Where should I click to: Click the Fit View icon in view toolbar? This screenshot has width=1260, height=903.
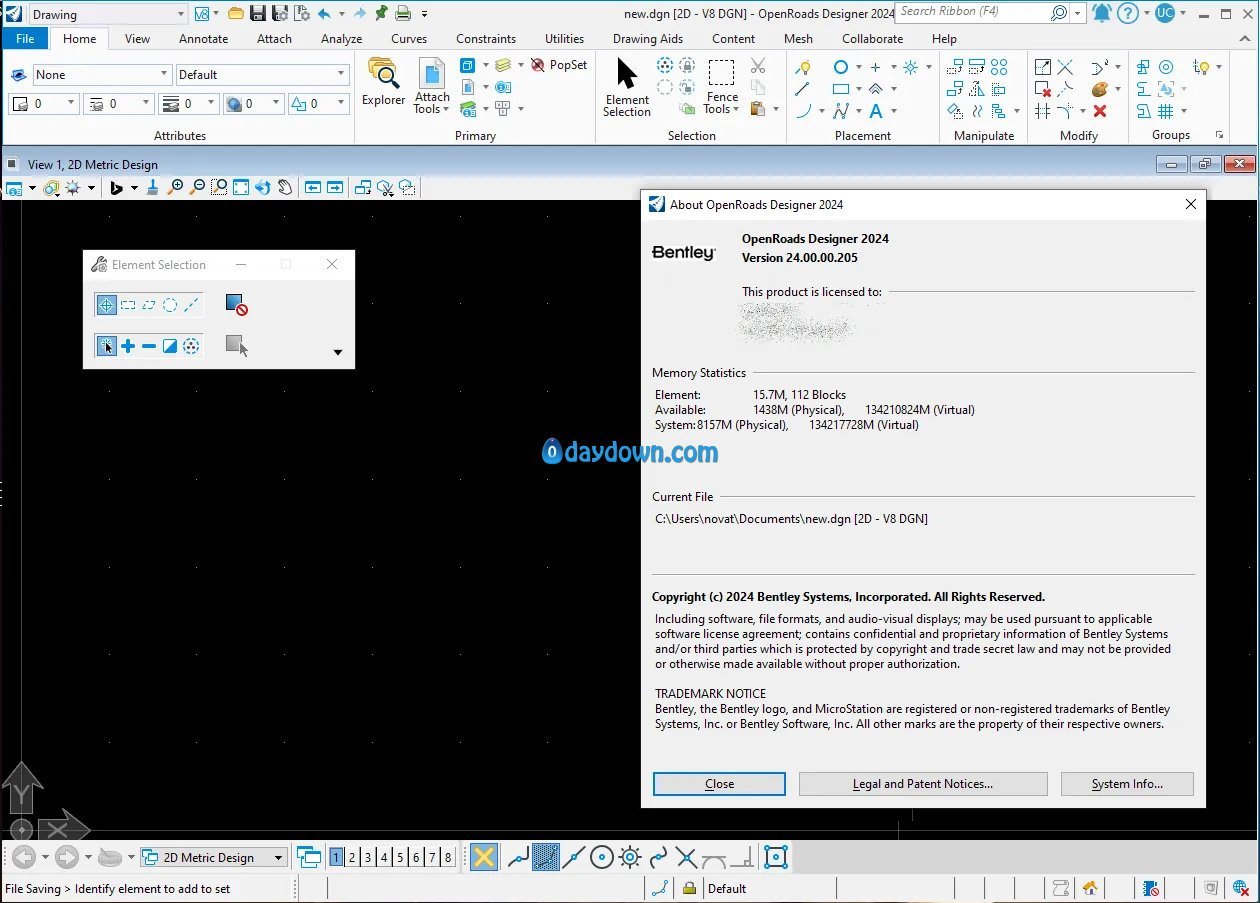click(241, 187)
